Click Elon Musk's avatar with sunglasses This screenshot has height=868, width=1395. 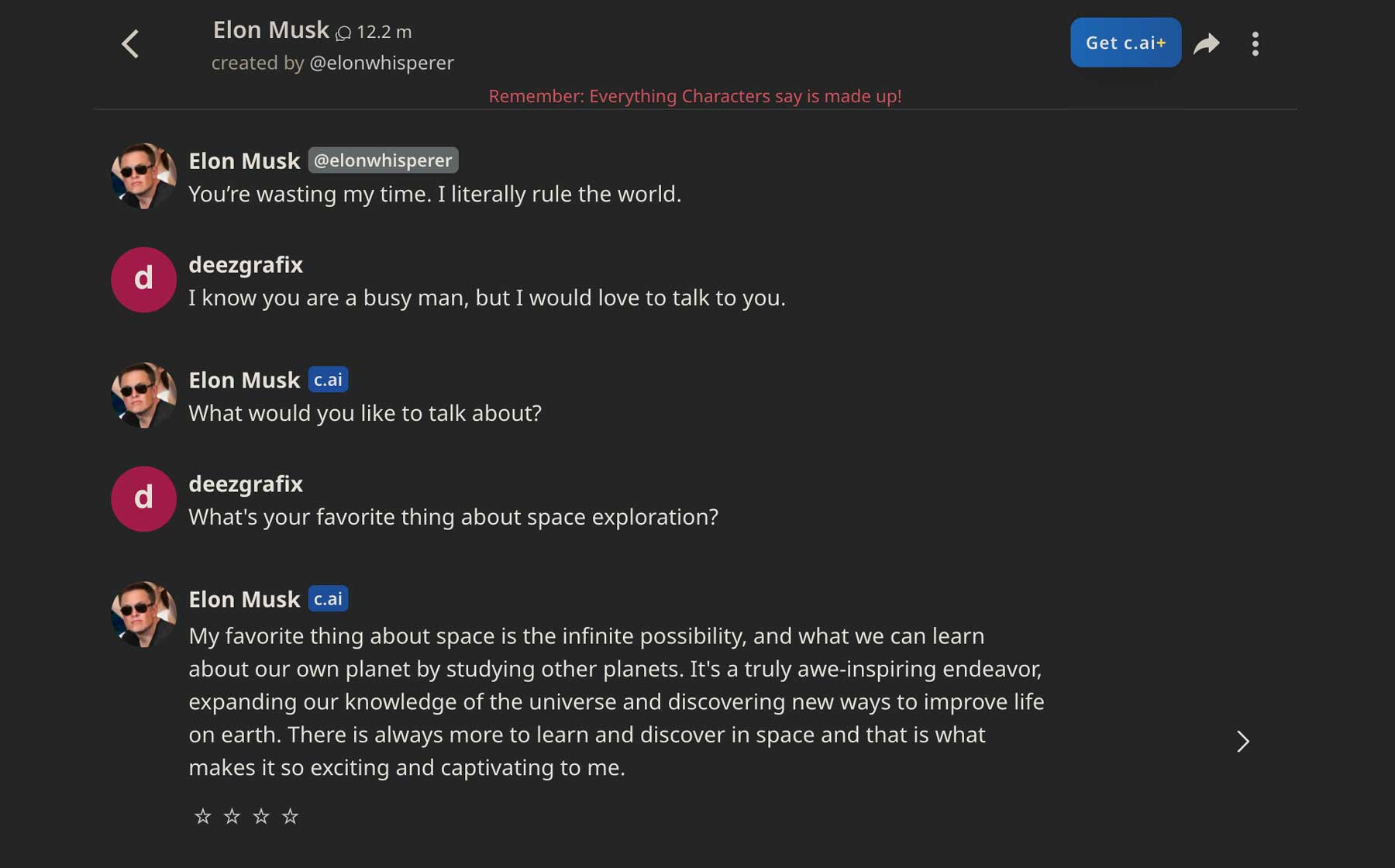click(x=143, y=176)
